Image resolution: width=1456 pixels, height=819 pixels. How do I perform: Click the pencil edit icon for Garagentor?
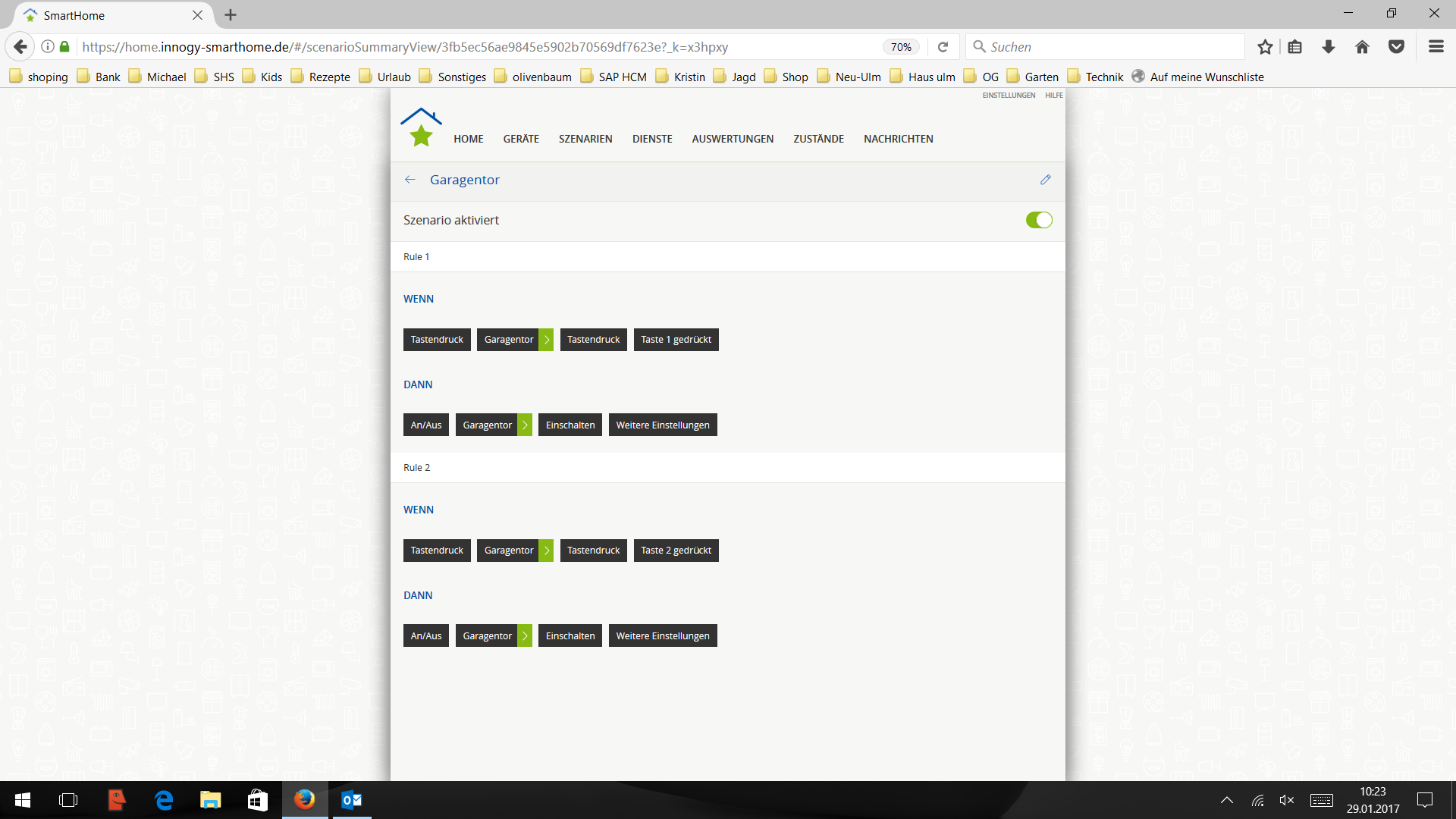click(1045, 180)
